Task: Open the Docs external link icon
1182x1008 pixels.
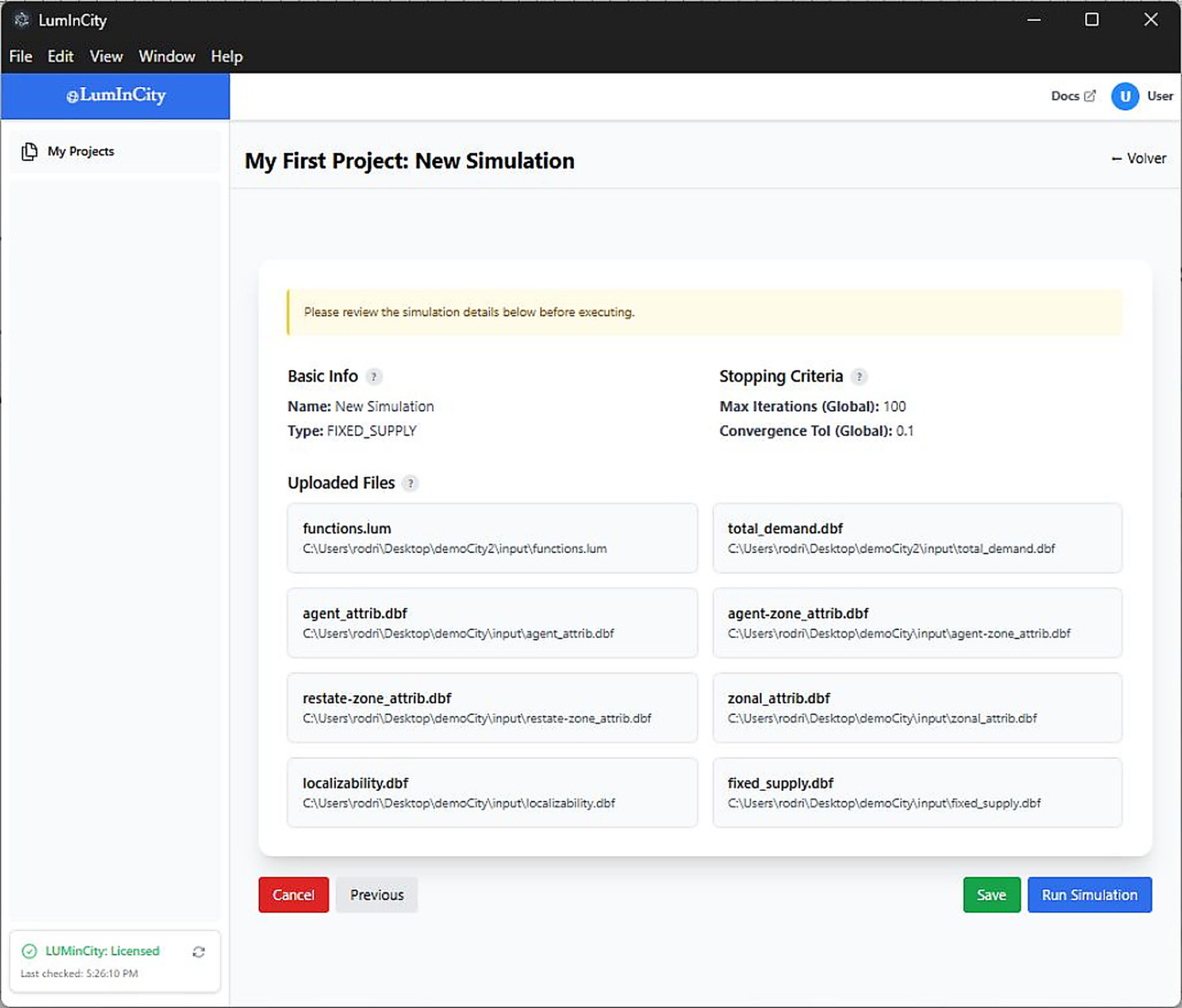Action: pyautogui.click(x=1089, y=96)
